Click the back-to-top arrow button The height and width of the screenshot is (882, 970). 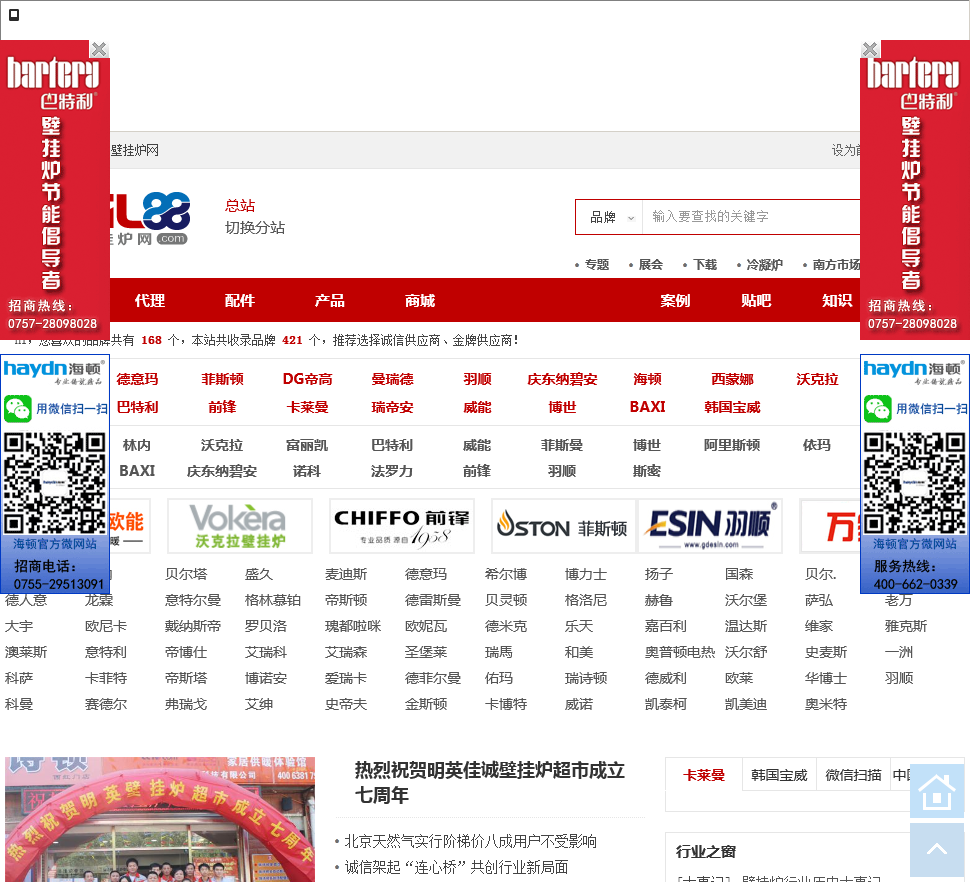click(x=937, y=849)
